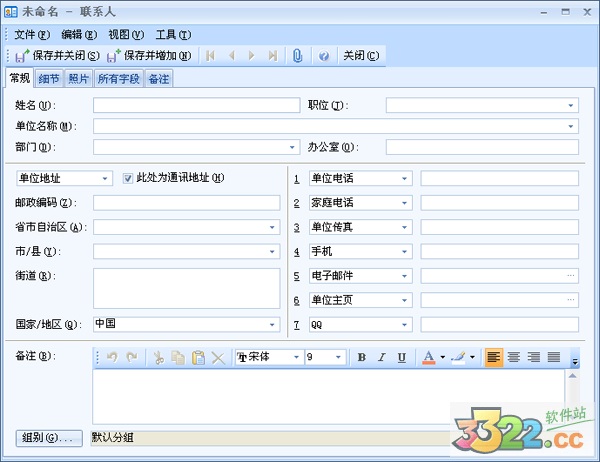This screenshot has height=462, width=600.
Task: Open the font name 宋体 dropdown
Action: (x=297, y=357)
